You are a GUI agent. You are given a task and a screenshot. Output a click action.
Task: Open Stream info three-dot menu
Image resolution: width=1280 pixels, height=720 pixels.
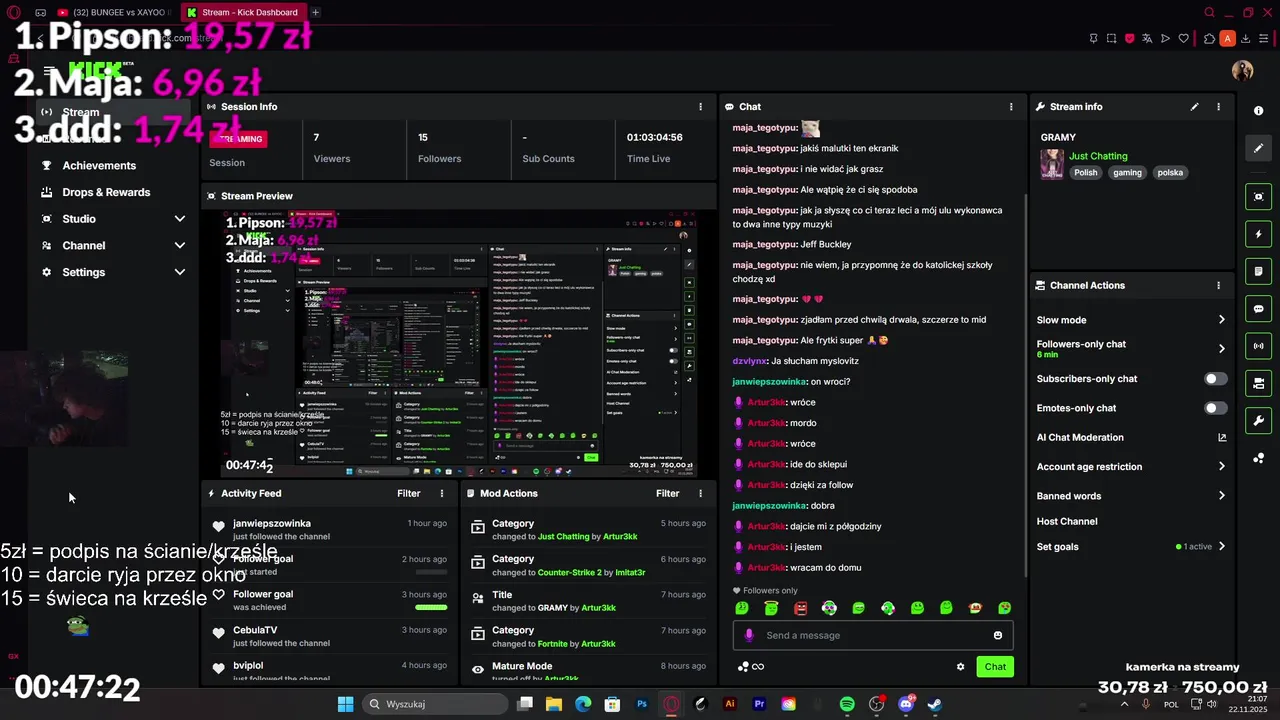click(x=1218, y=106)
